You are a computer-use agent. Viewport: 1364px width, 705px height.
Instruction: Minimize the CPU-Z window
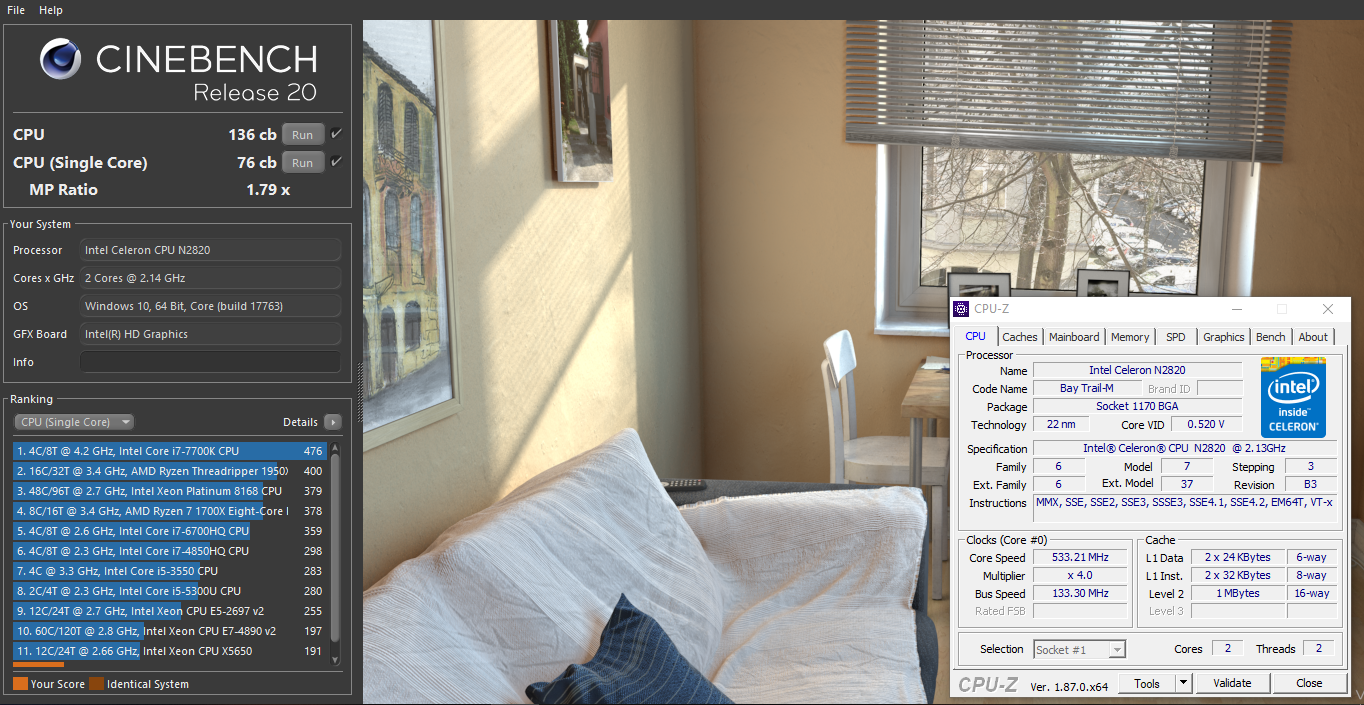pyautogui.click(x=1237, y=310)
